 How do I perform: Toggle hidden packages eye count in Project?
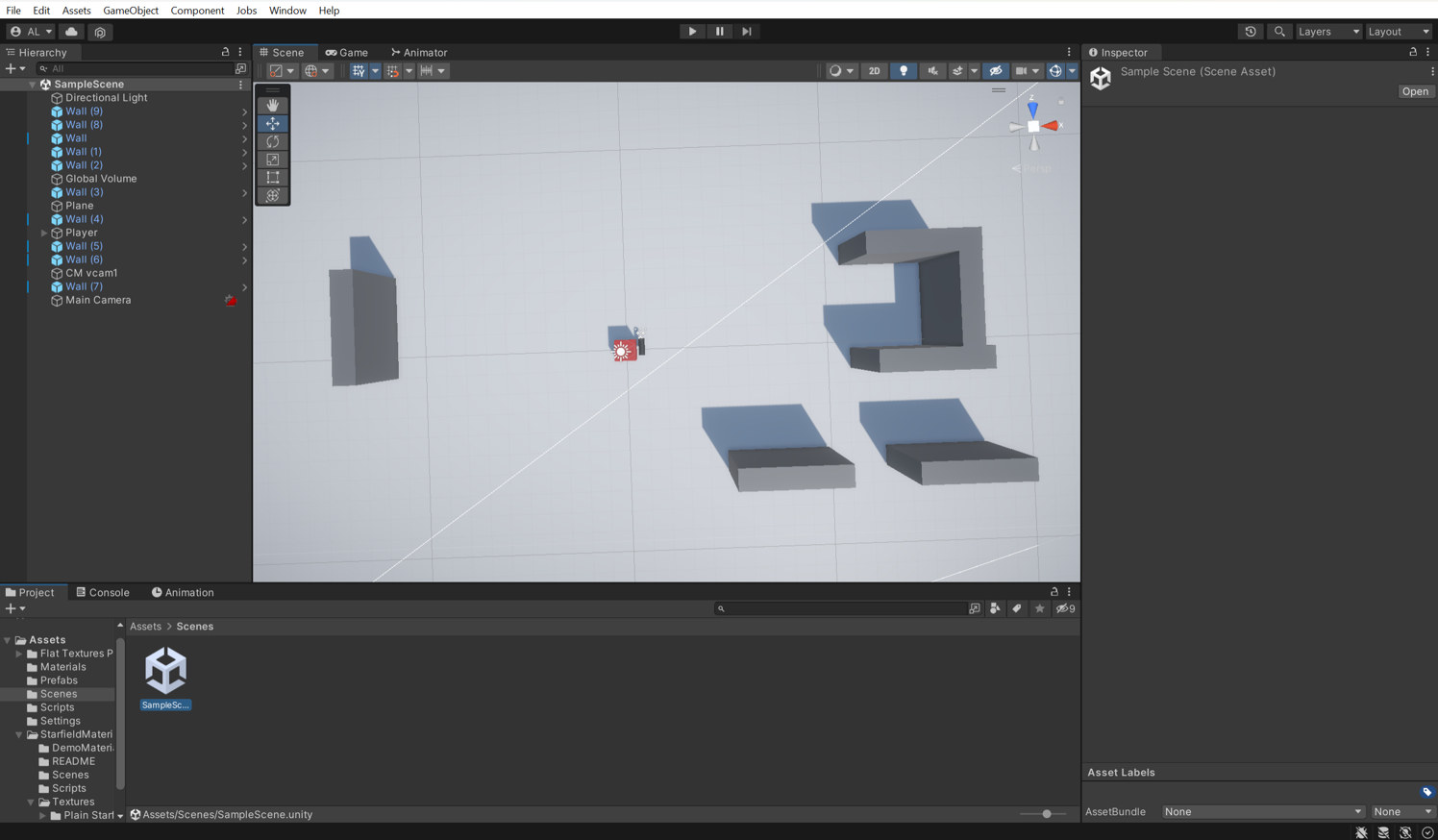coord(1066,608)
